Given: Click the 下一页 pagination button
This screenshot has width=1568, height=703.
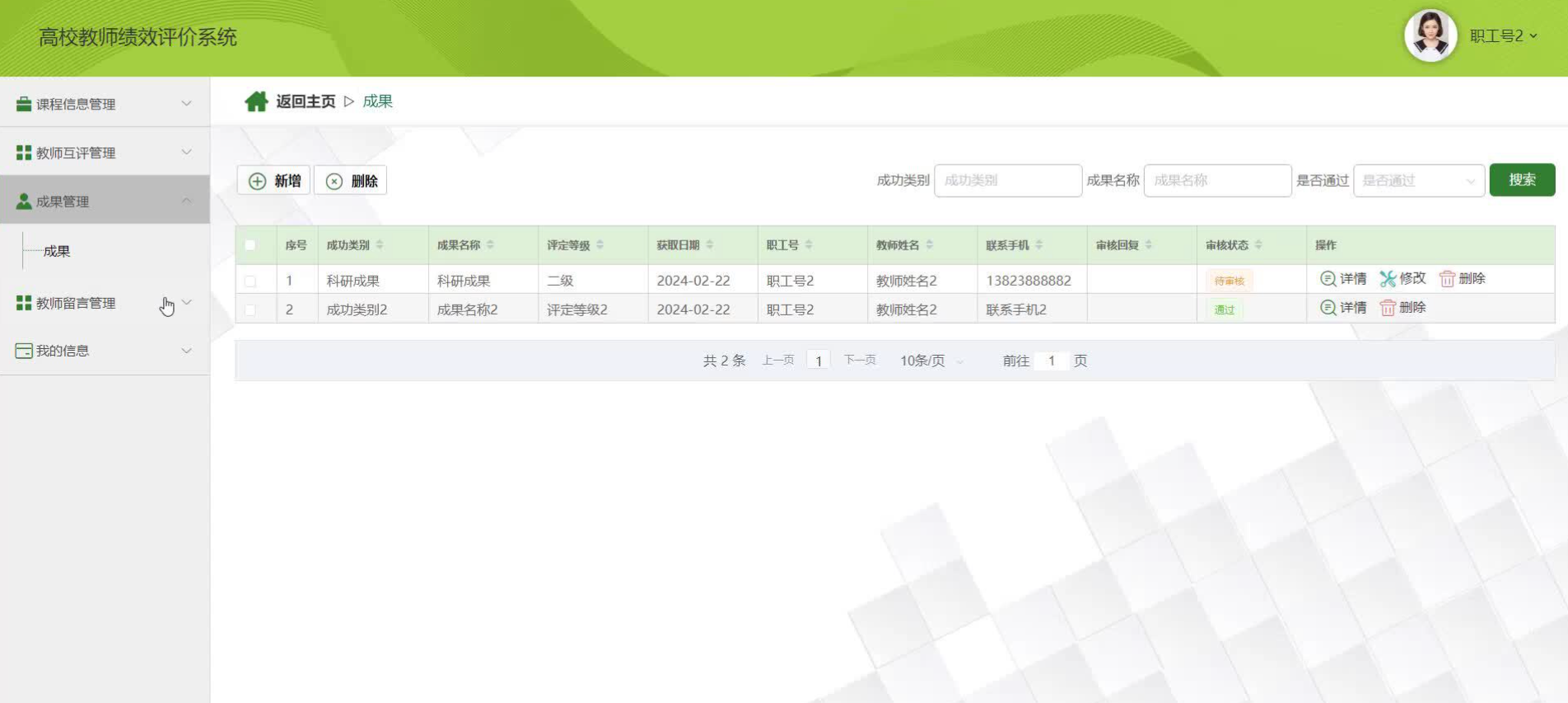Looking at the screenshot, I should (861, 360).
